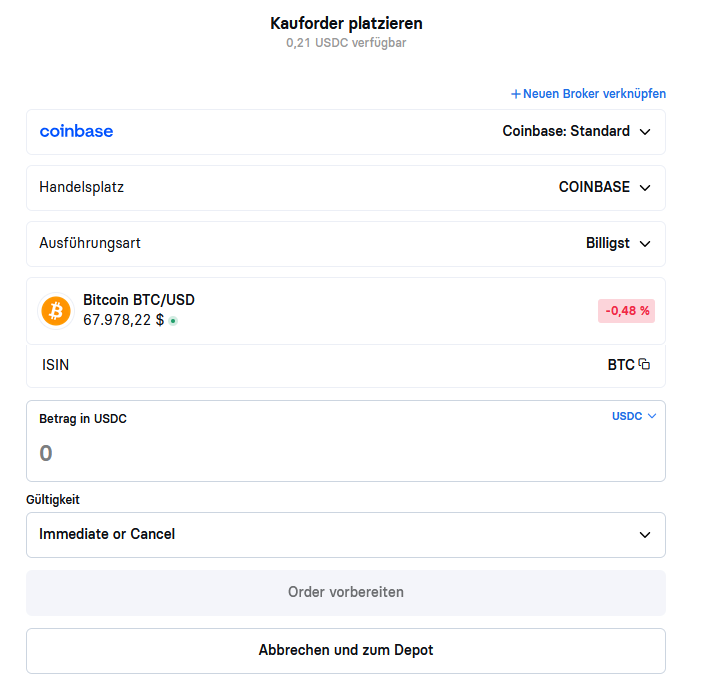Switch the amount currency via USDC selector

[634, 416]
